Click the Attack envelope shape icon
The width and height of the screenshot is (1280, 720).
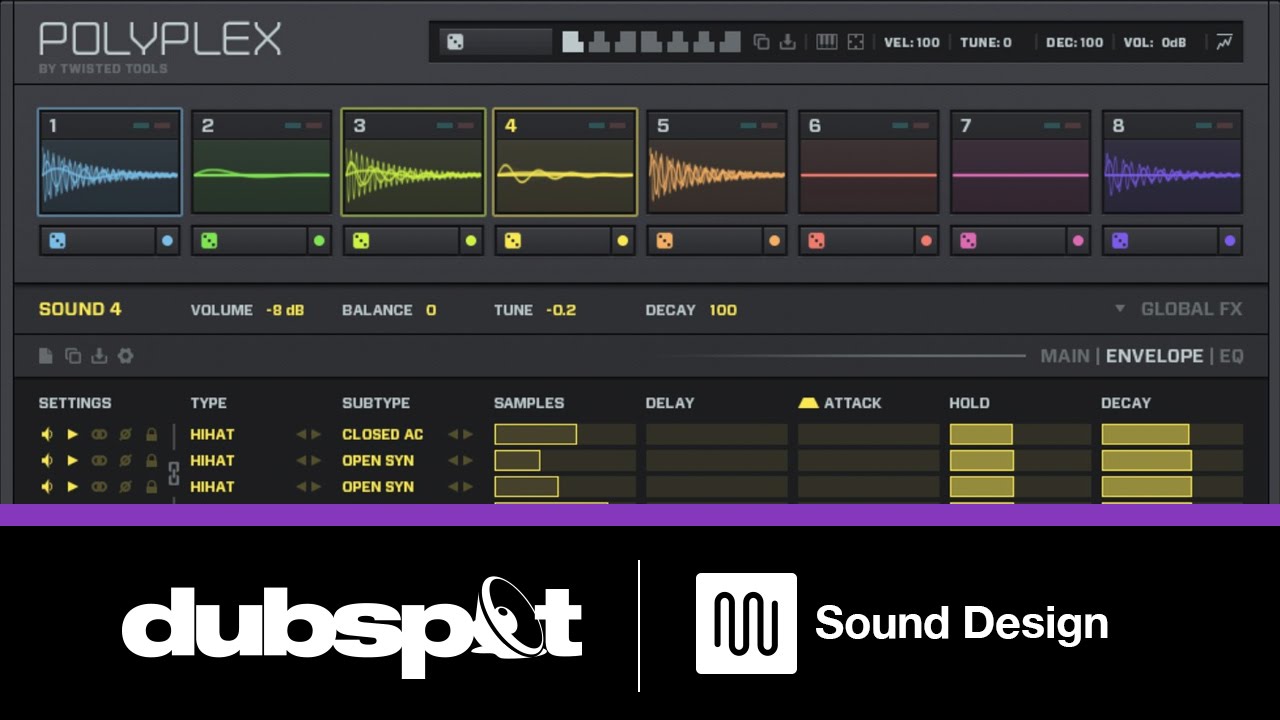[808, 403]
